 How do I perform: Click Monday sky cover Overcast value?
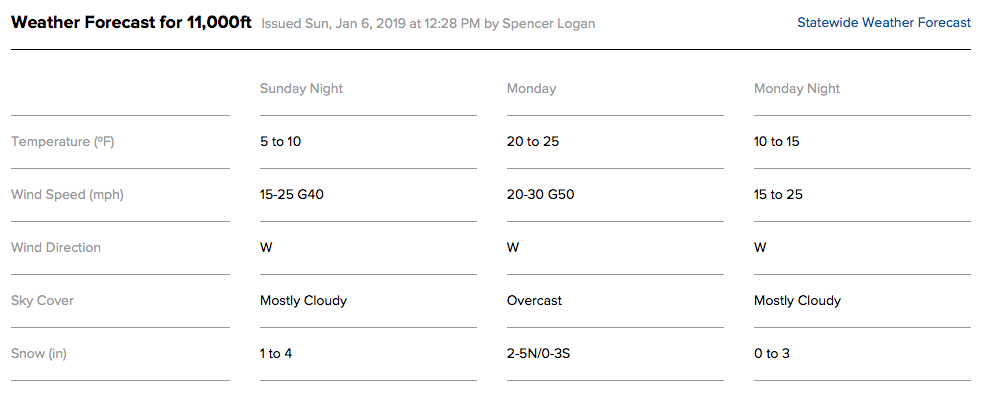(x=534, y=300)
